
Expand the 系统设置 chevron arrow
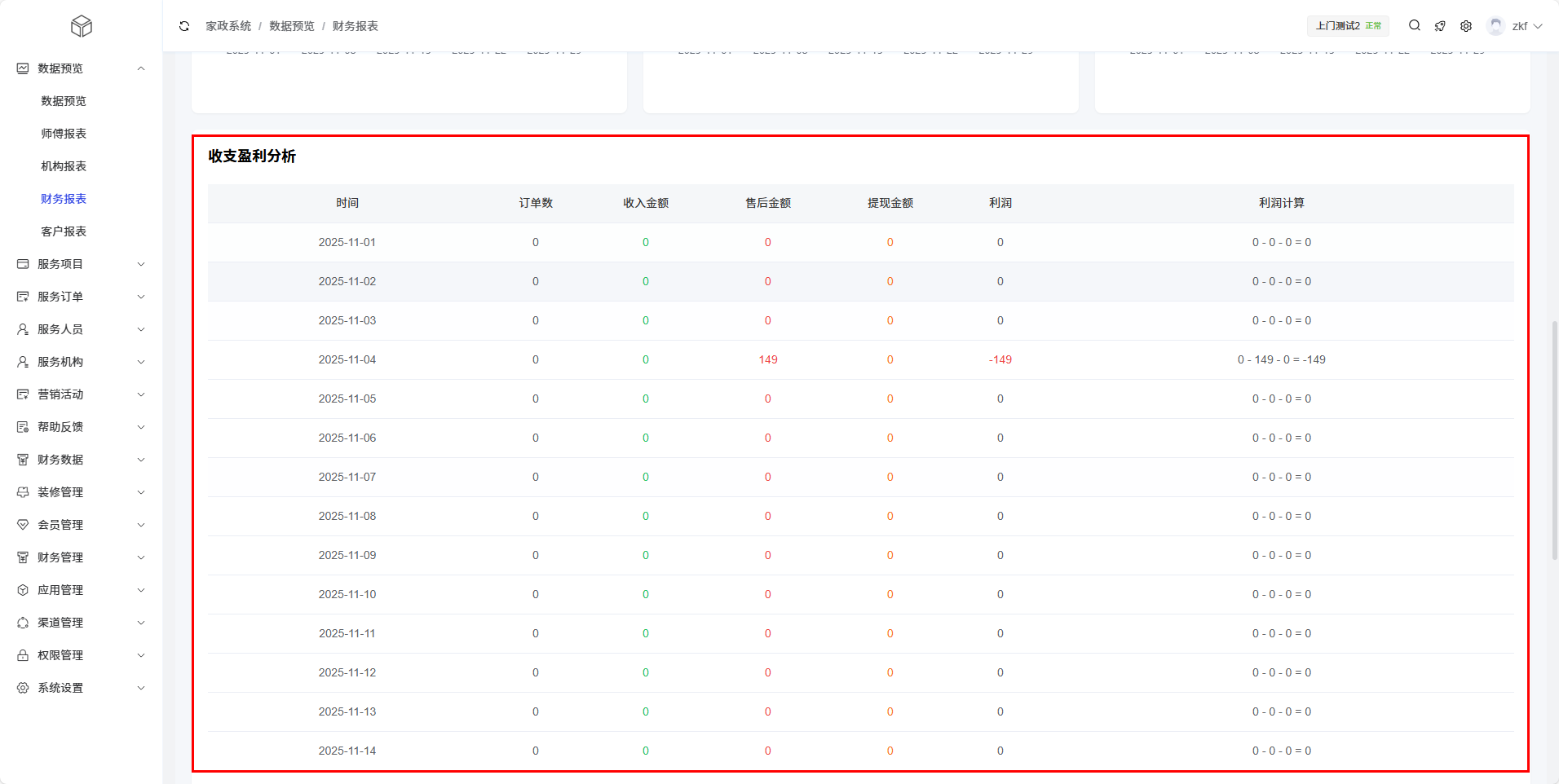pos(141,688)
